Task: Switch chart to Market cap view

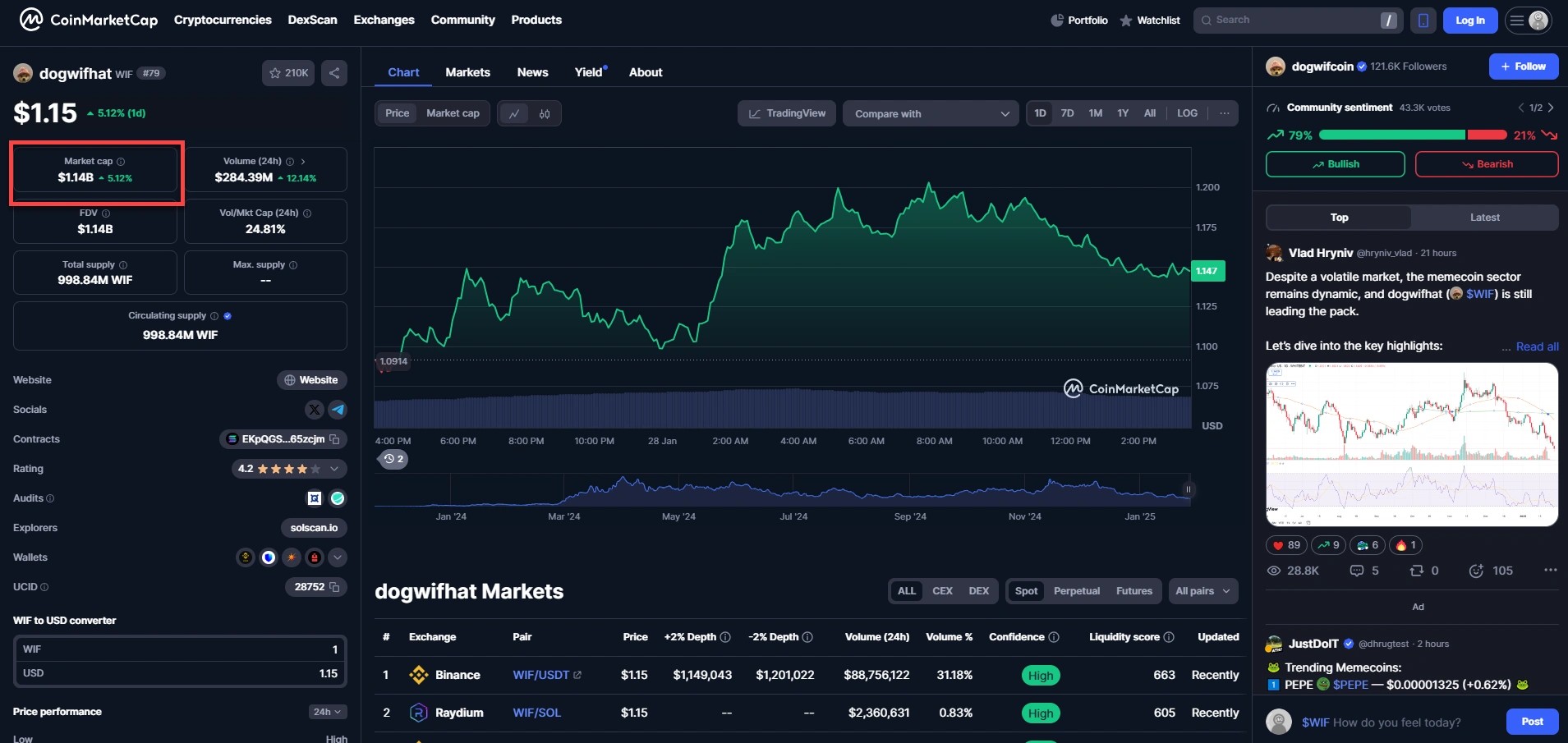Action: point(453,113)
